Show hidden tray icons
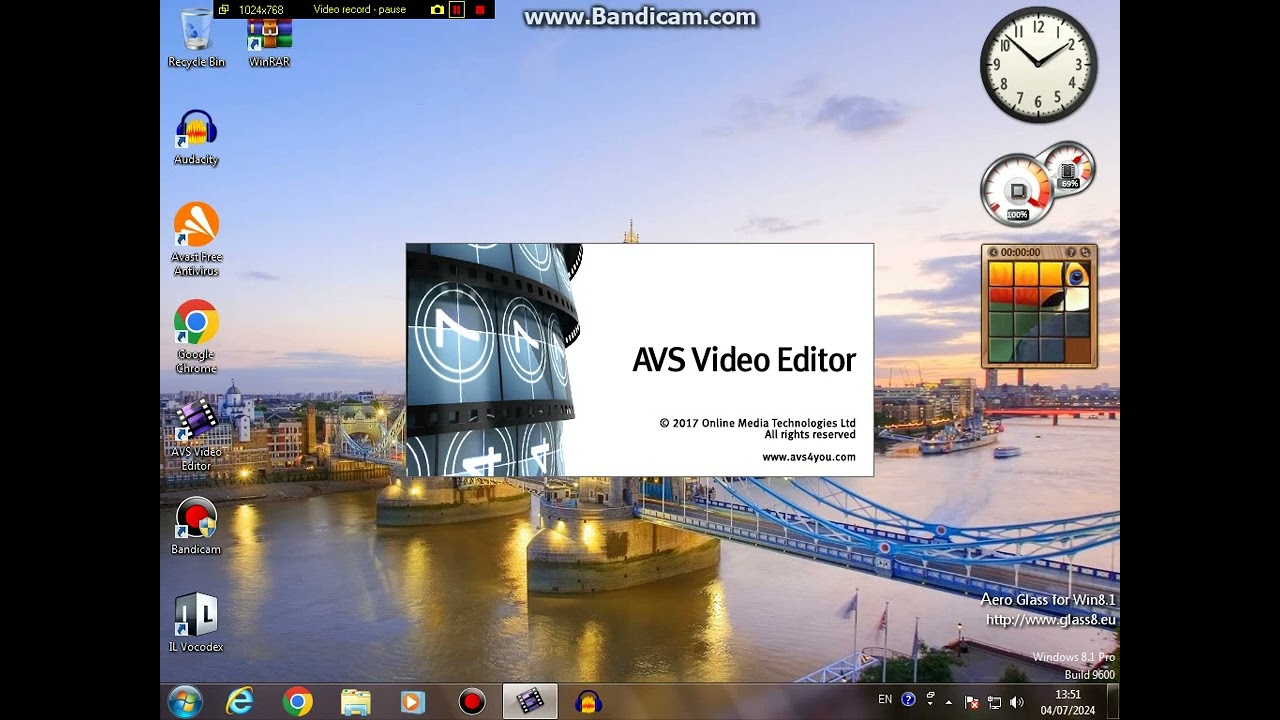This screenshot has width=1280, height=720. coord(949,702)
